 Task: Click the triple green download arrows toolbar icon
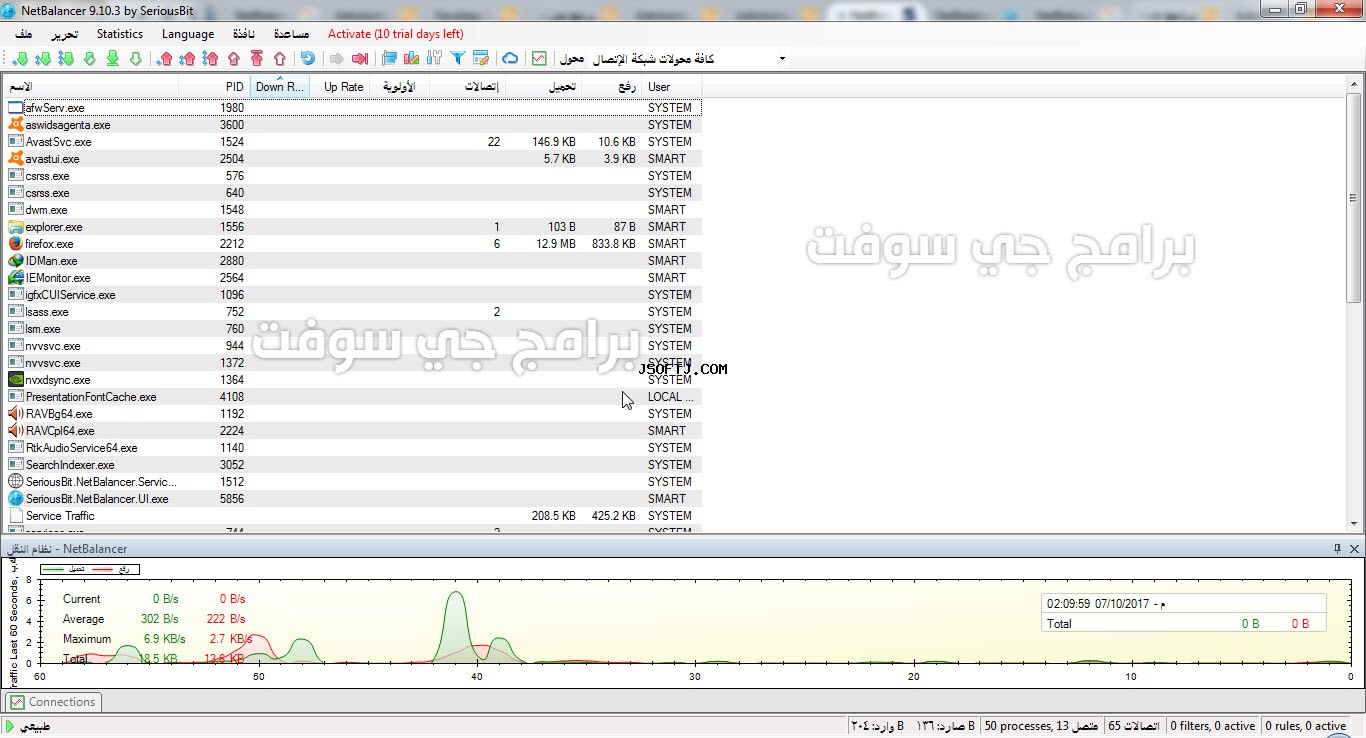click(66, 59)
